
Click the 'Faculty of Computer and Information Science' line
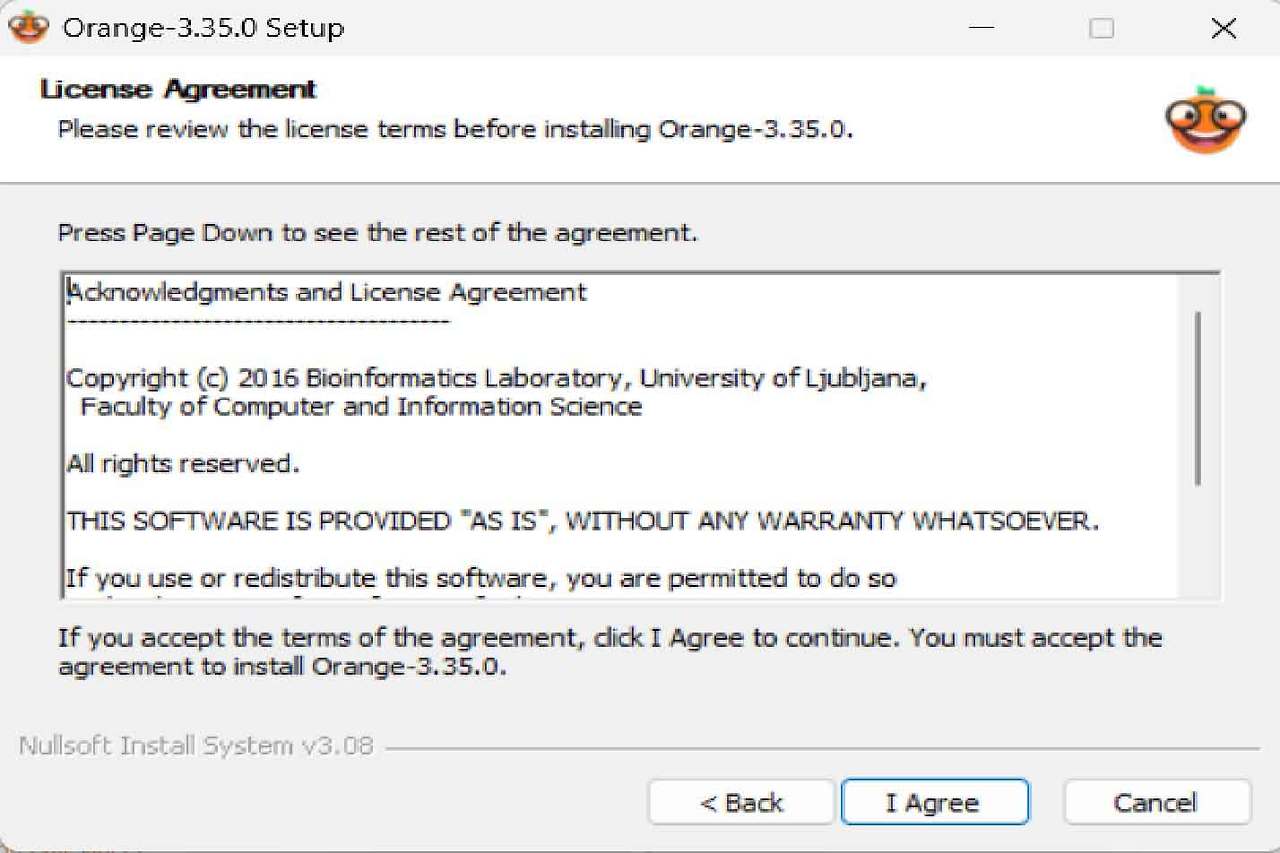click(x=360, y=407)
